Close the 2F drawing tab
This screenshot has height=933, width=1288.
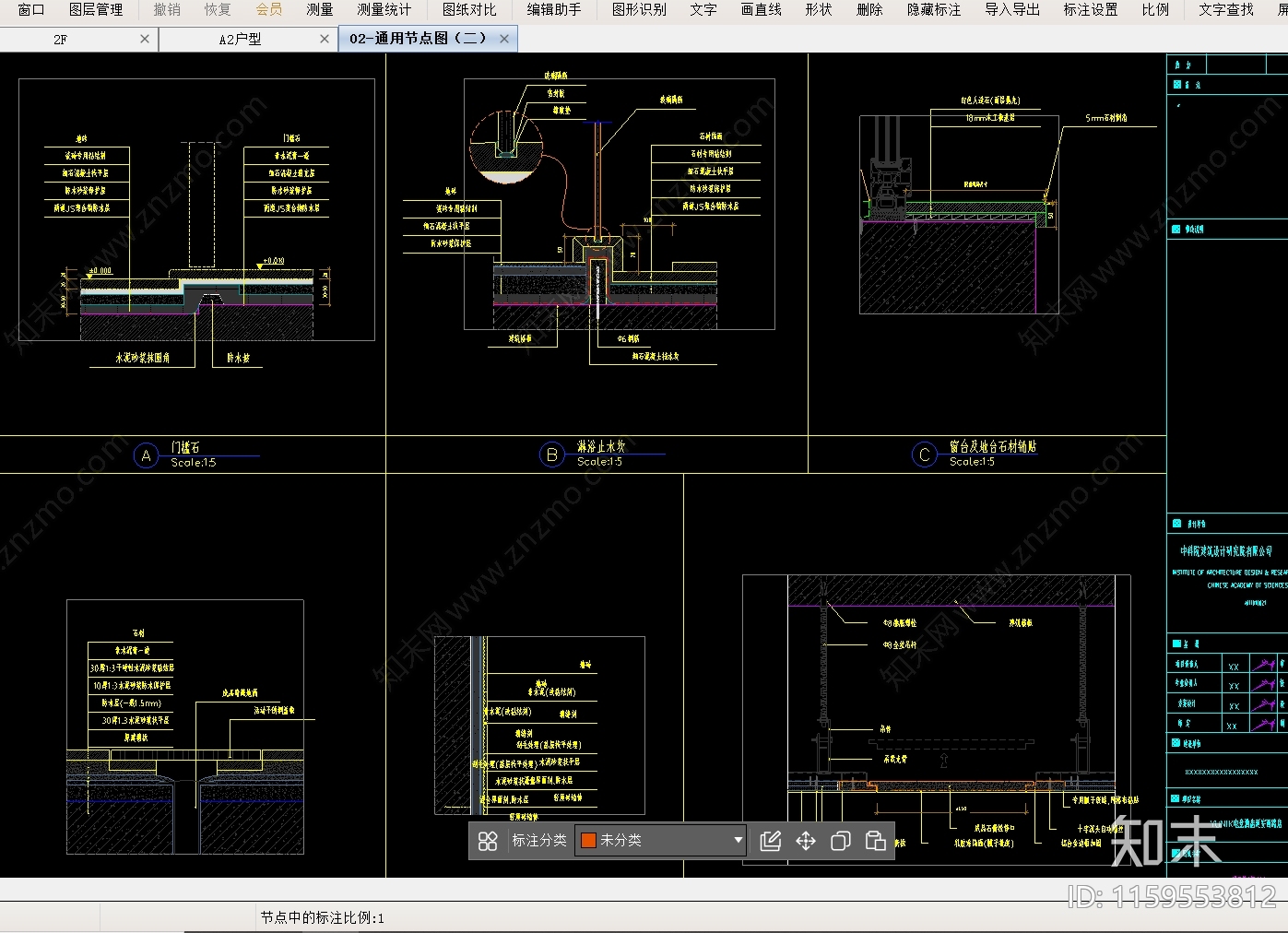click(x=145, y=39)
